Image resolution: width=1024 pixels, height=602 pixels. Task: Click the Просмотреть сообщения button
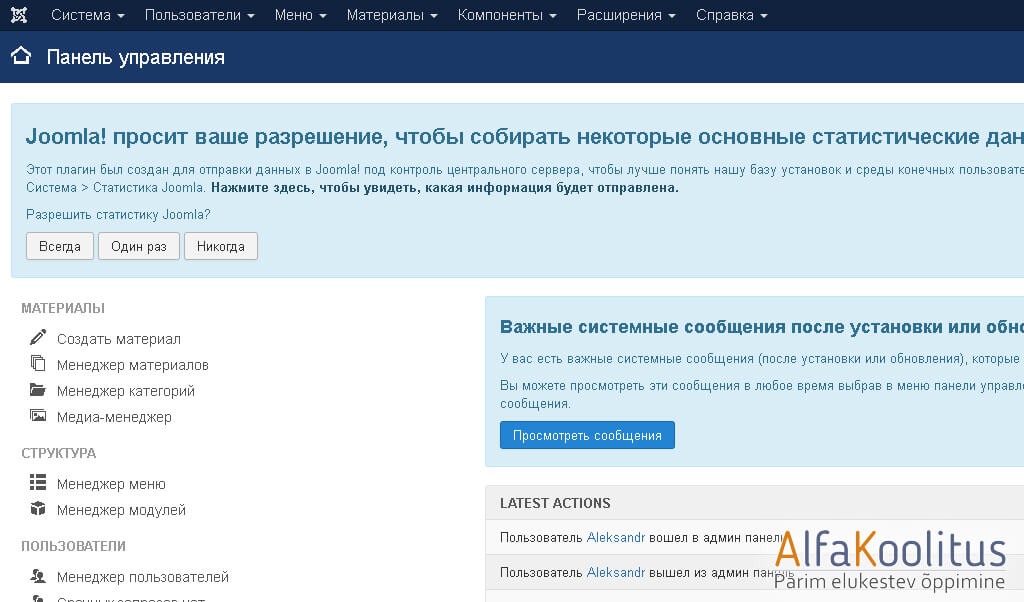(x=587, y=435)
